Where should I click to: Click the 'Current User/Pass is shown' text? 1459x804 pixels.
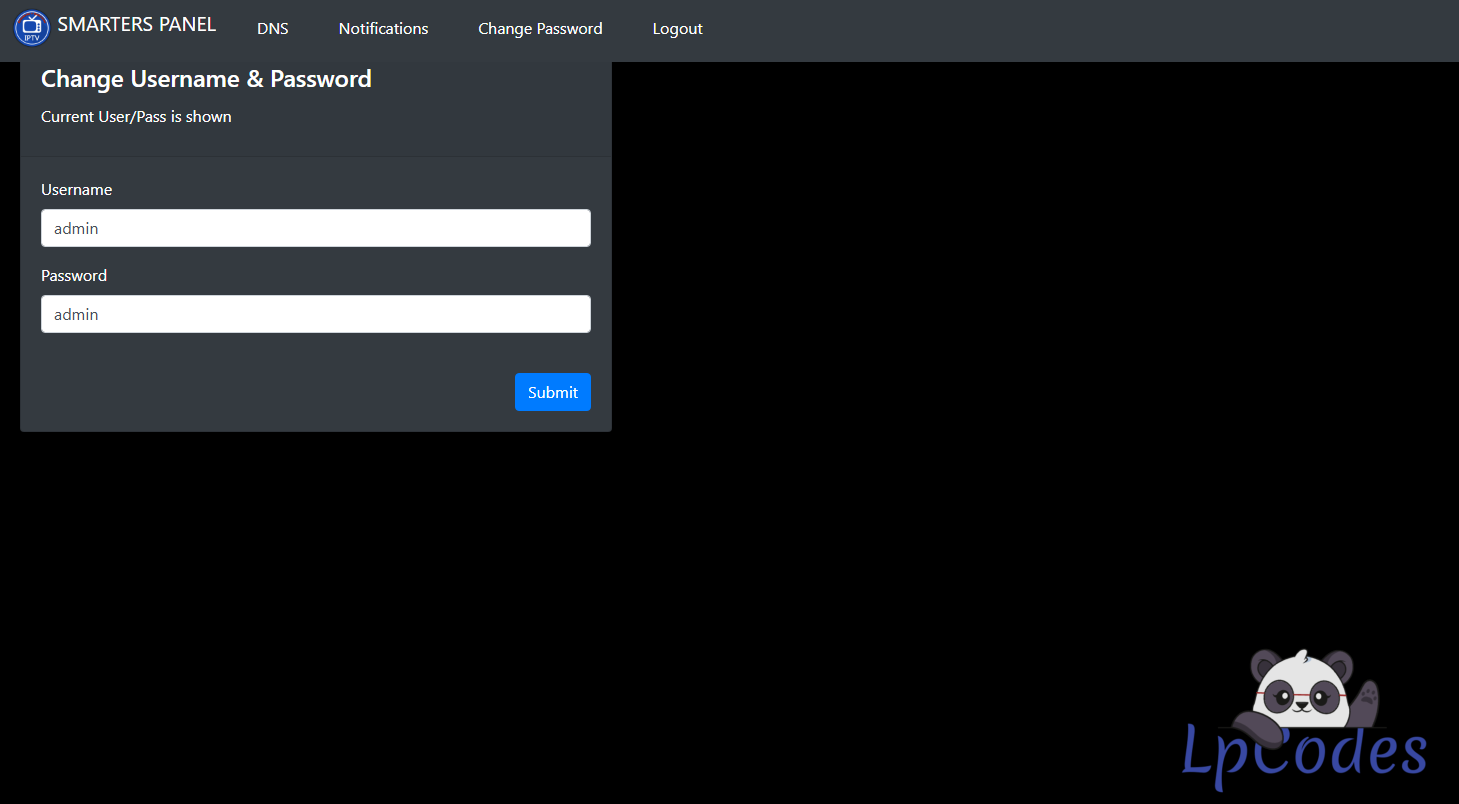[136, 117]
